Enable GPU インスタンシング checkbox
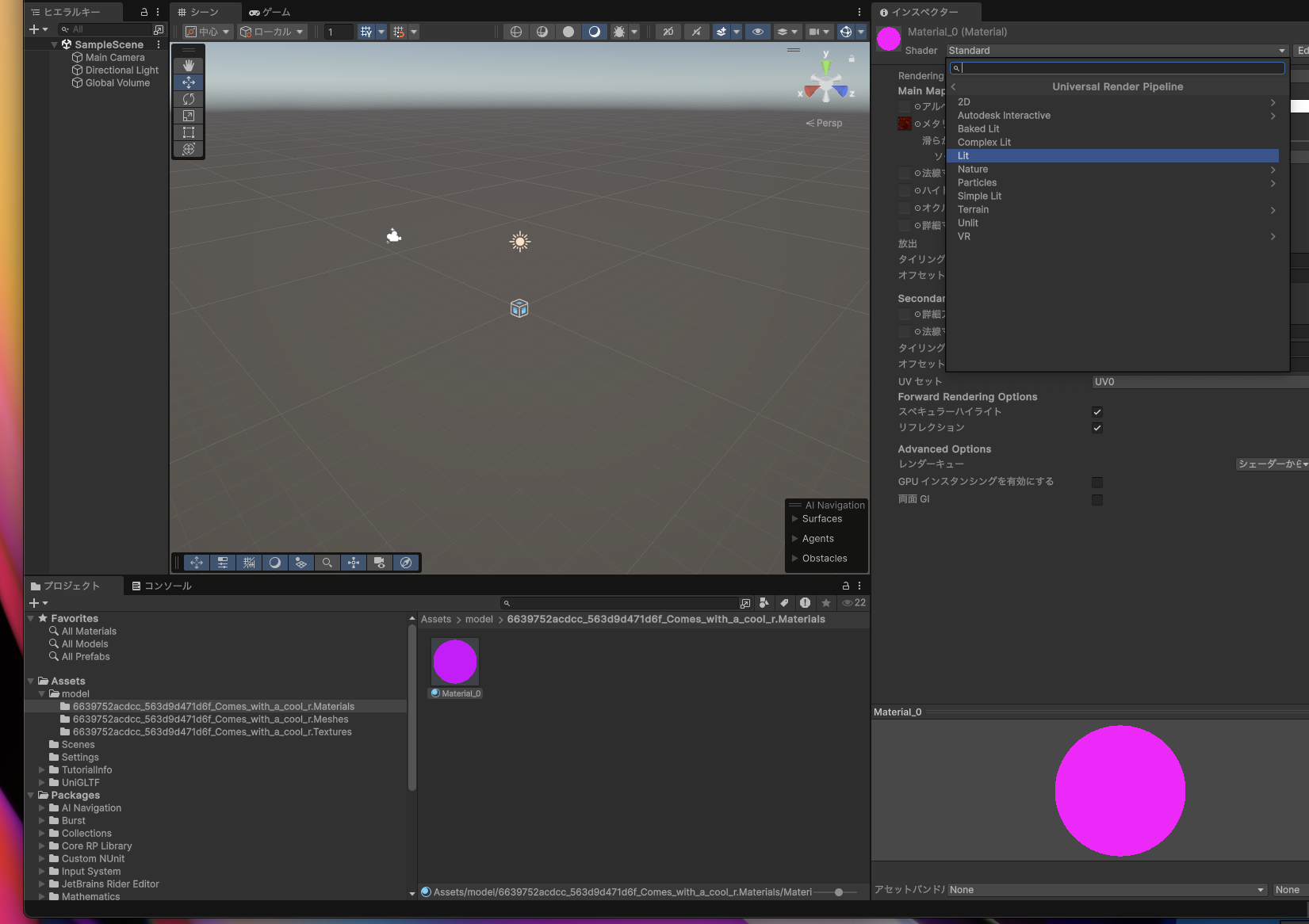The height and width of the screenshot is (924, 1309). (x=1097, y=482)
